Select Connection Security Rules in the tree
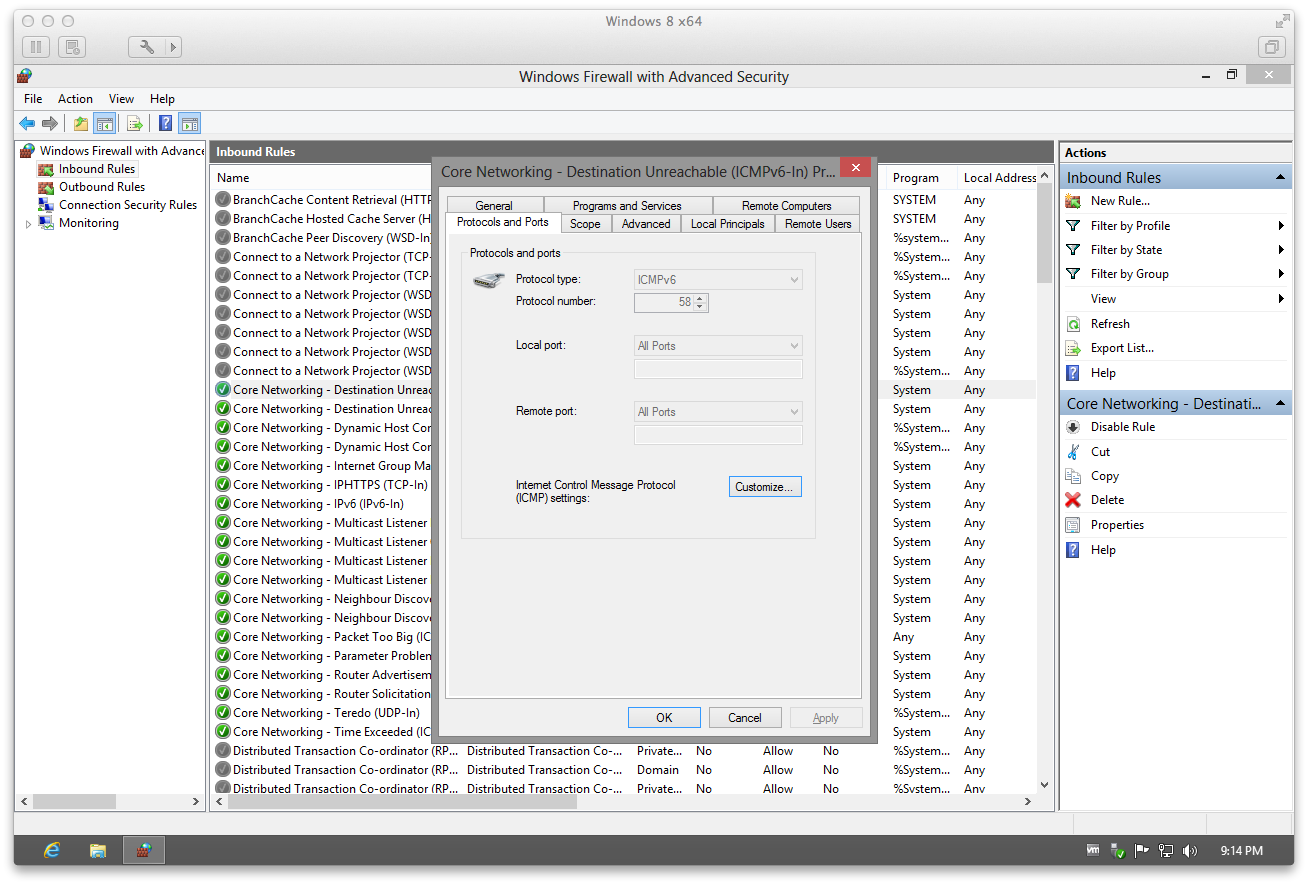Viewport: 1308px width, 885px height. (128, 205)
